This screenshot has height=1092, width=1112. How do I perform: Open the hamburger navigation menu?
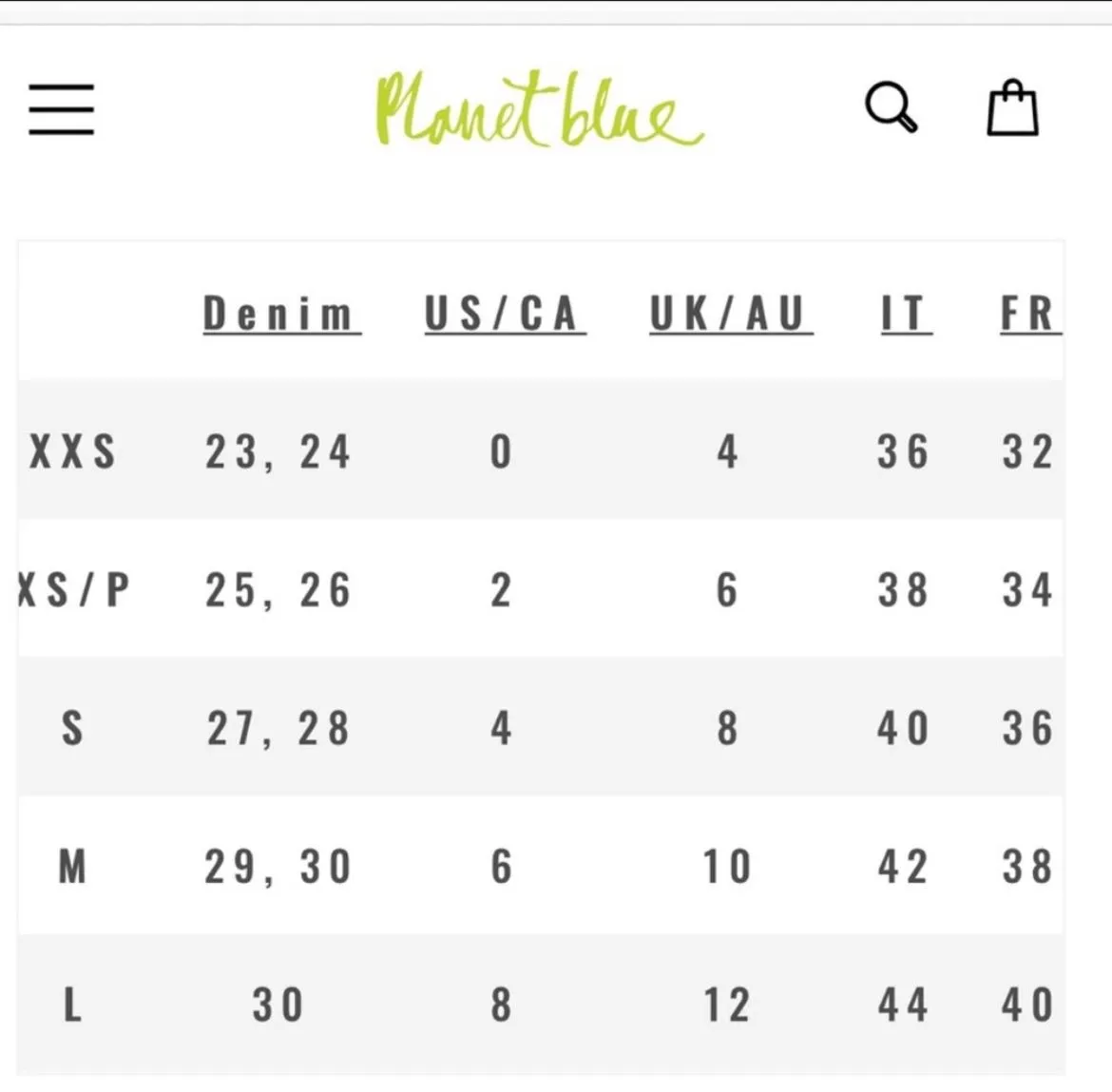[61, 109]
